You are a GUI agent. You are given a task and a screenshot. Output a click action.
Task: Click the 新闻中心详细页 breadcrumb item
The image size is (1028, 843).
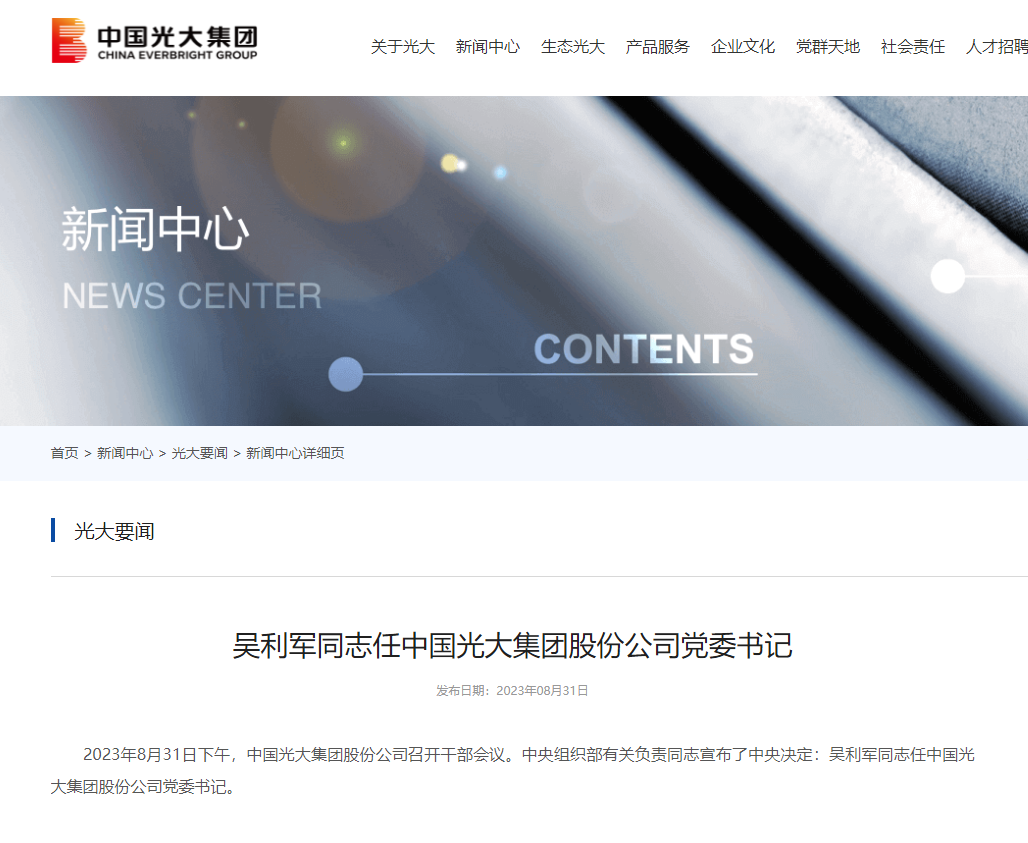point(295,453)
